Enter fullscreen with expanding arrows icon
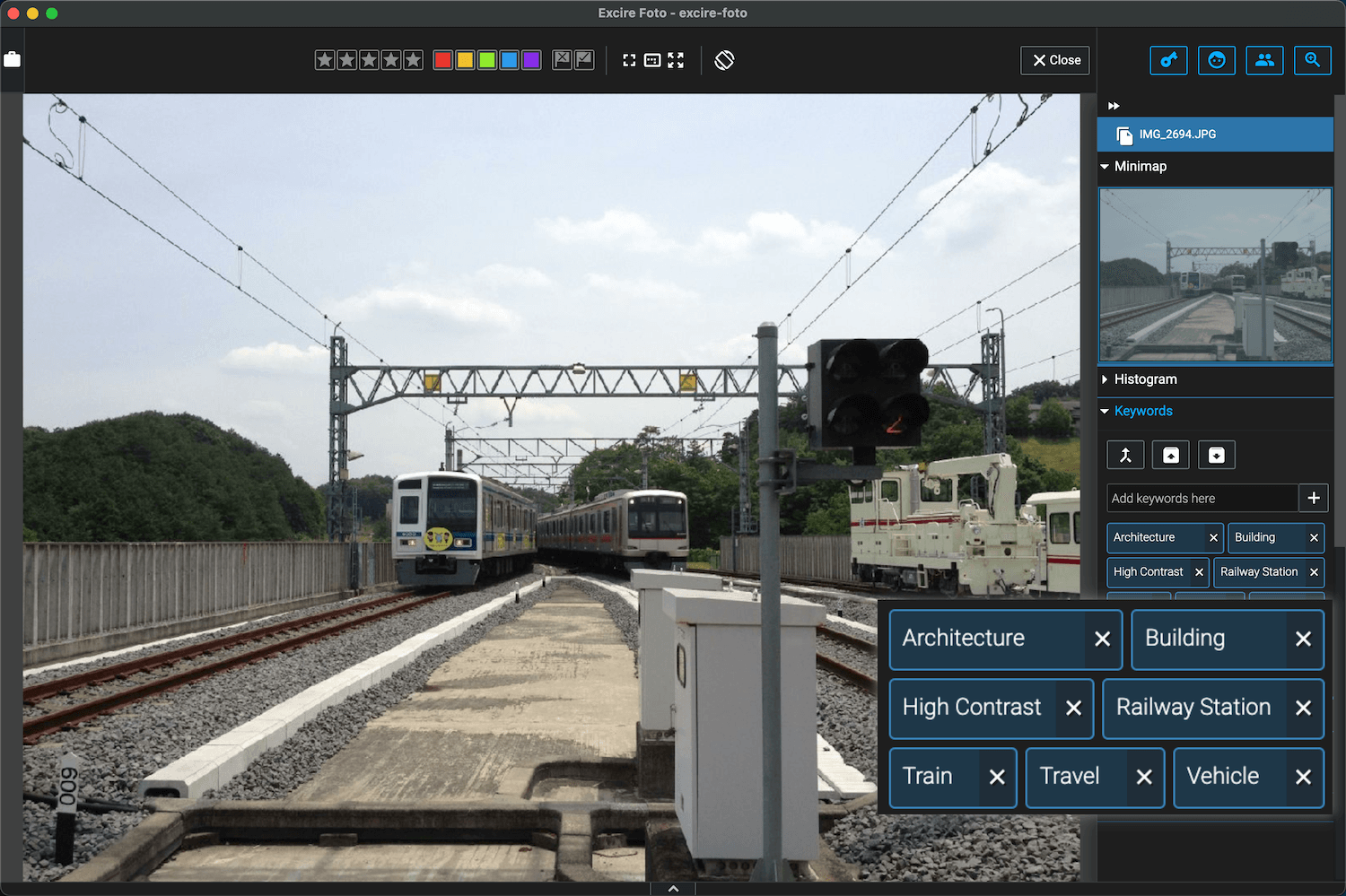Viewport: 1346px width, 896px height. 676,60
